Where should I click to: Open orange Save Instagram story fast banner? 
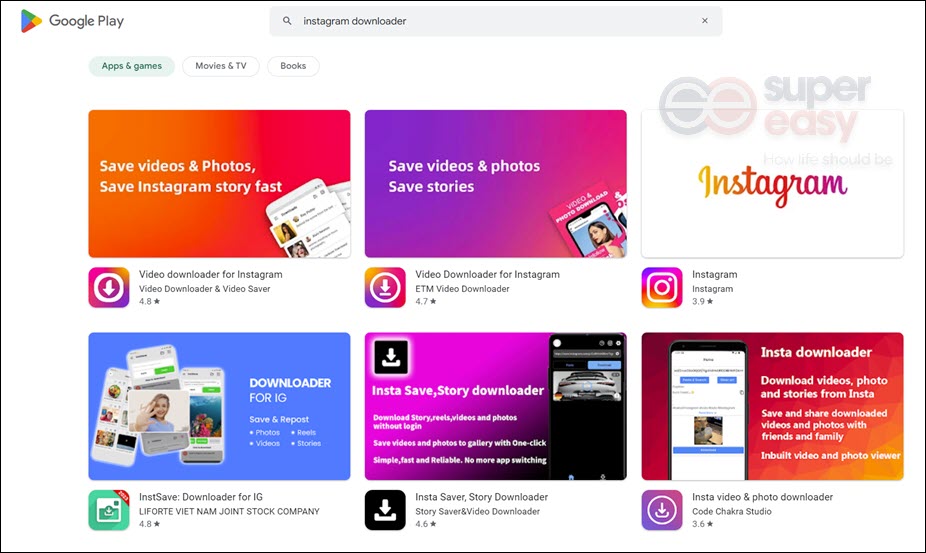click(219, 184)
